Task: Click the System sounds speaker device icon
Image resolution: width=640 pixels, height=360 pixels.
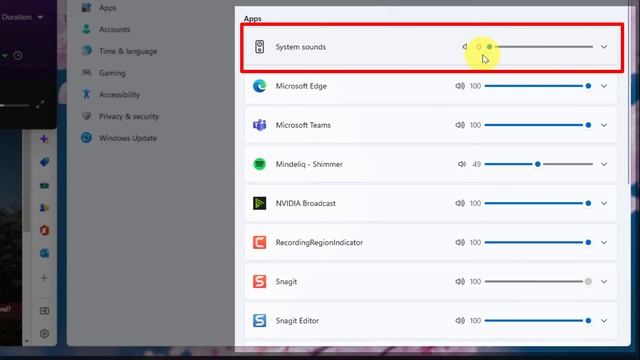Action: 260,47
